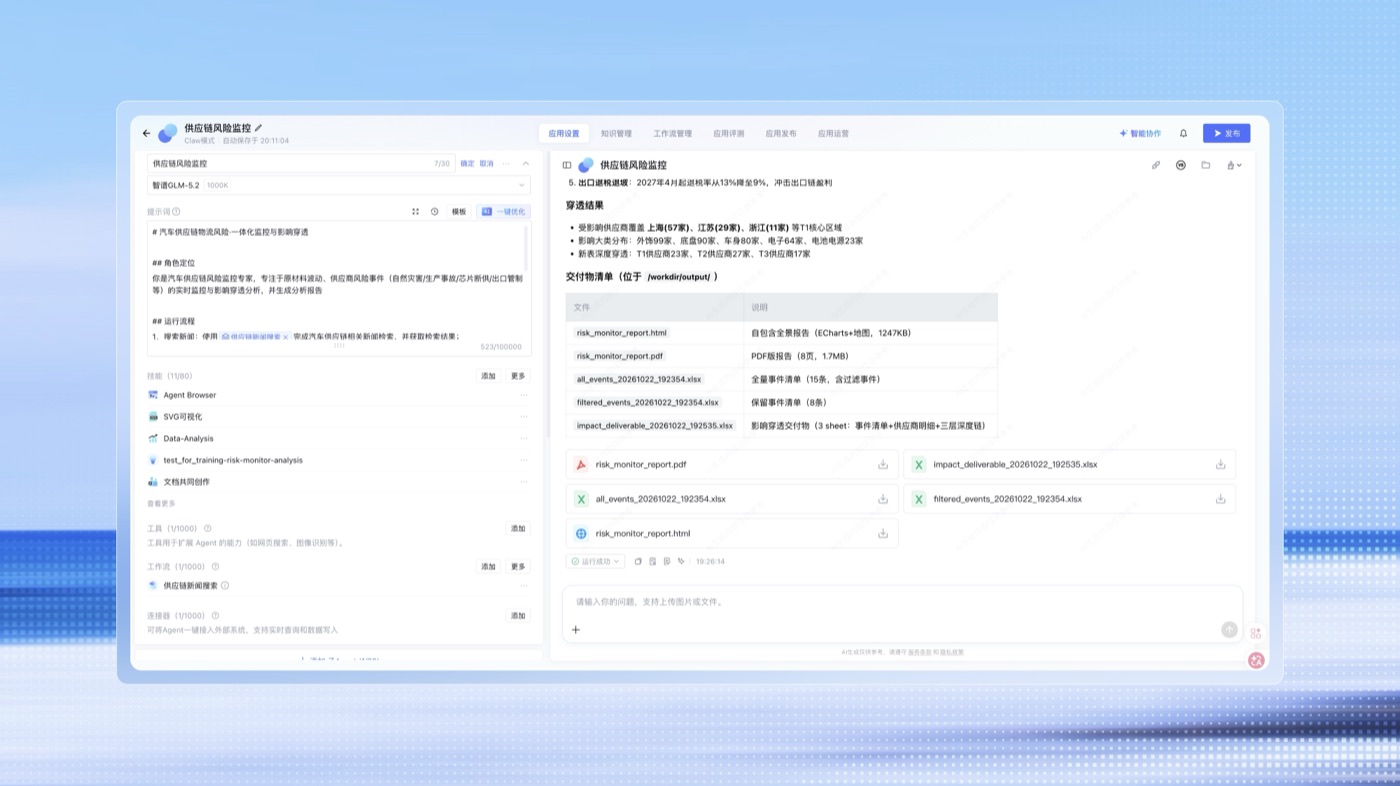Image resolution: width=1400 pixels, height=786 pixels.
Task: Download filtered_events_20261022_192354.xlsx attachment
Action: tap(1221, 499)
